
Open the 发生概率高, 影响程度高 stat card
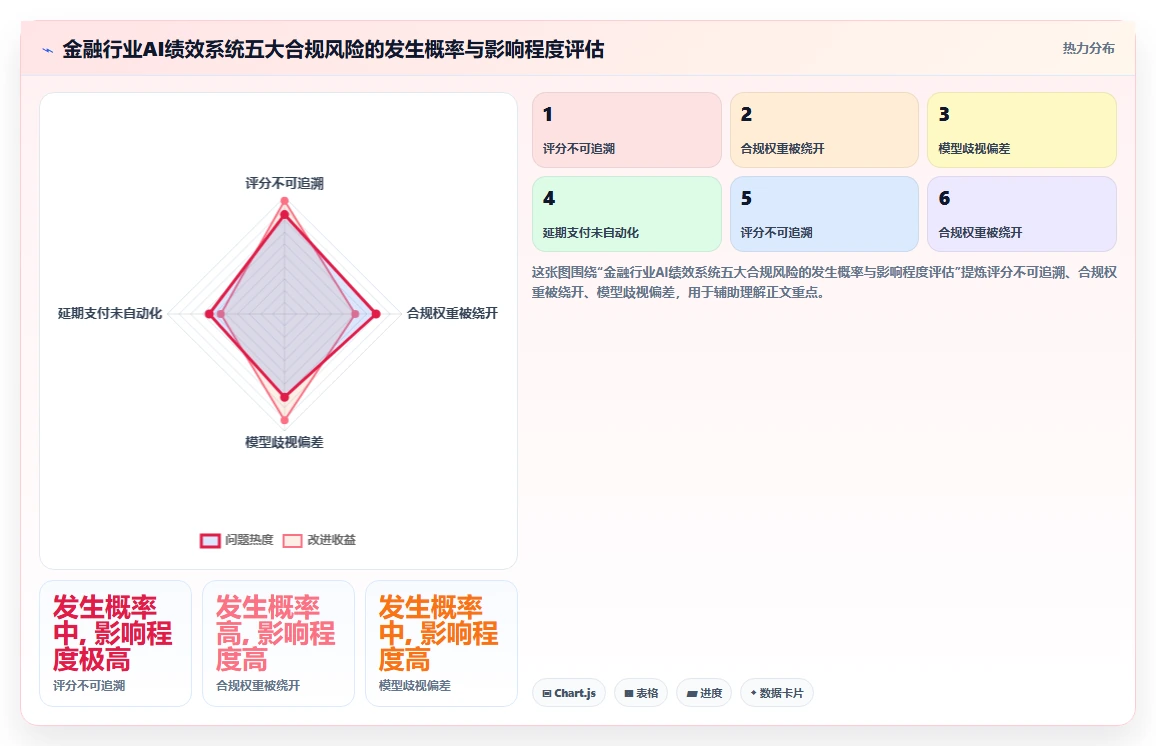tap(279, 644)
